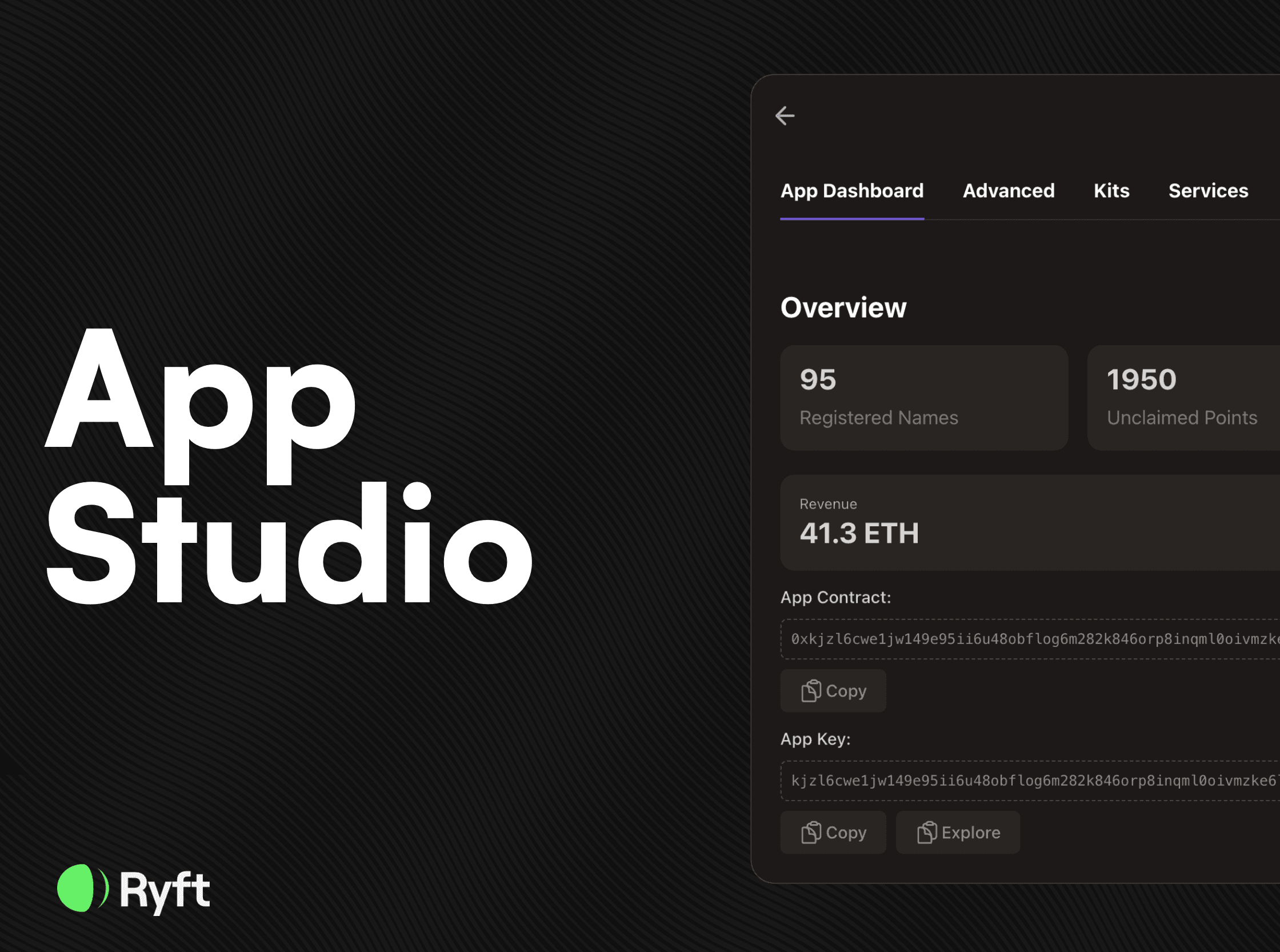Image resolution: width=1280 pixels, height=952 pixels.
Task: Click Explore button for App Key
Action: 958,832
